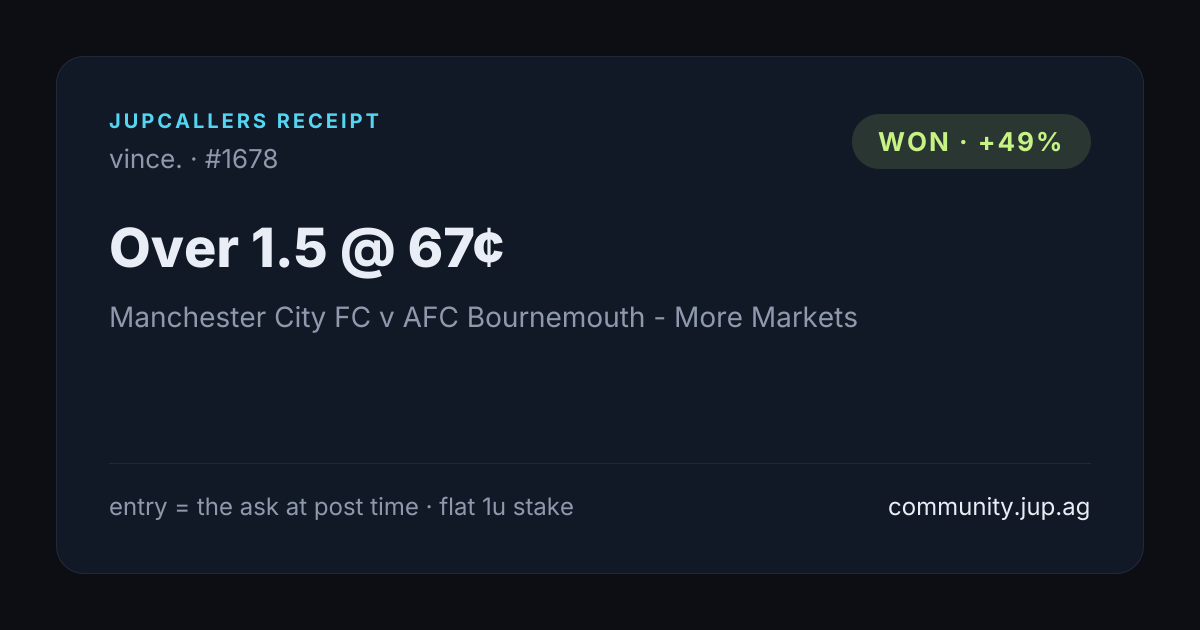The width and height of the screenshot is (1200, 630).
Task: Click the divider line above the footer
Action: (600, 463)
